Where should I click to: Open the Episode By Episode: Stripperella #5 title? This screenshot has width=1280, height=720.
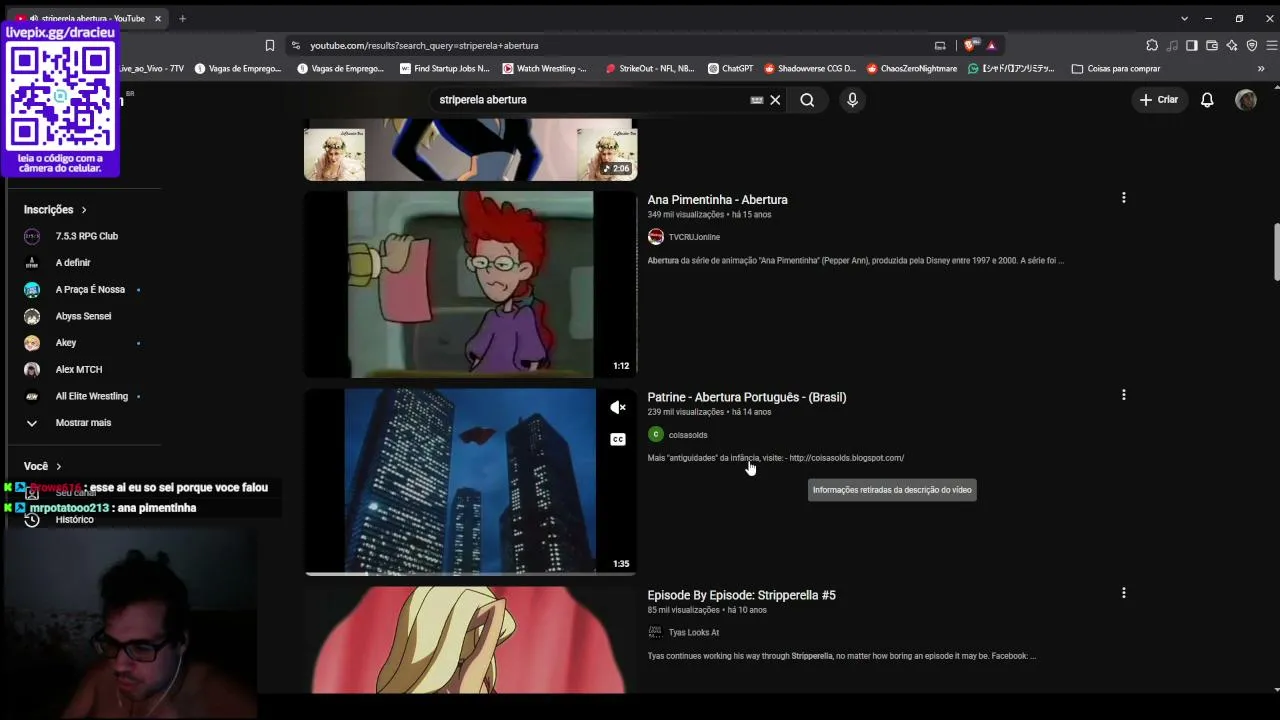tap(741, 595)
